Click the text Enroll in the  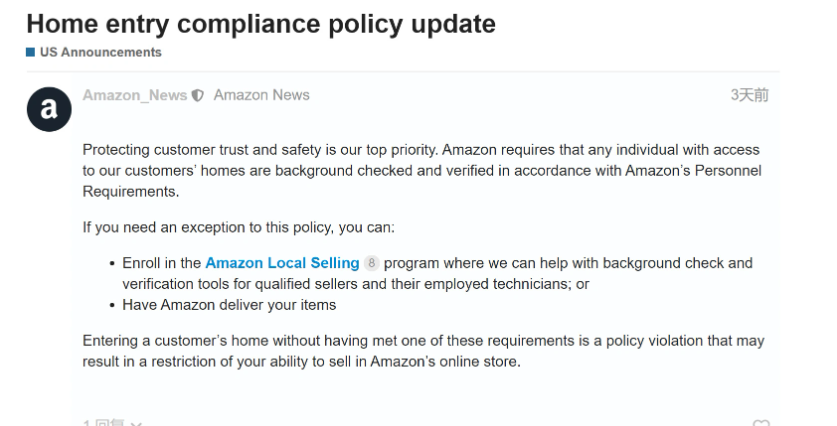coord(162,263)
